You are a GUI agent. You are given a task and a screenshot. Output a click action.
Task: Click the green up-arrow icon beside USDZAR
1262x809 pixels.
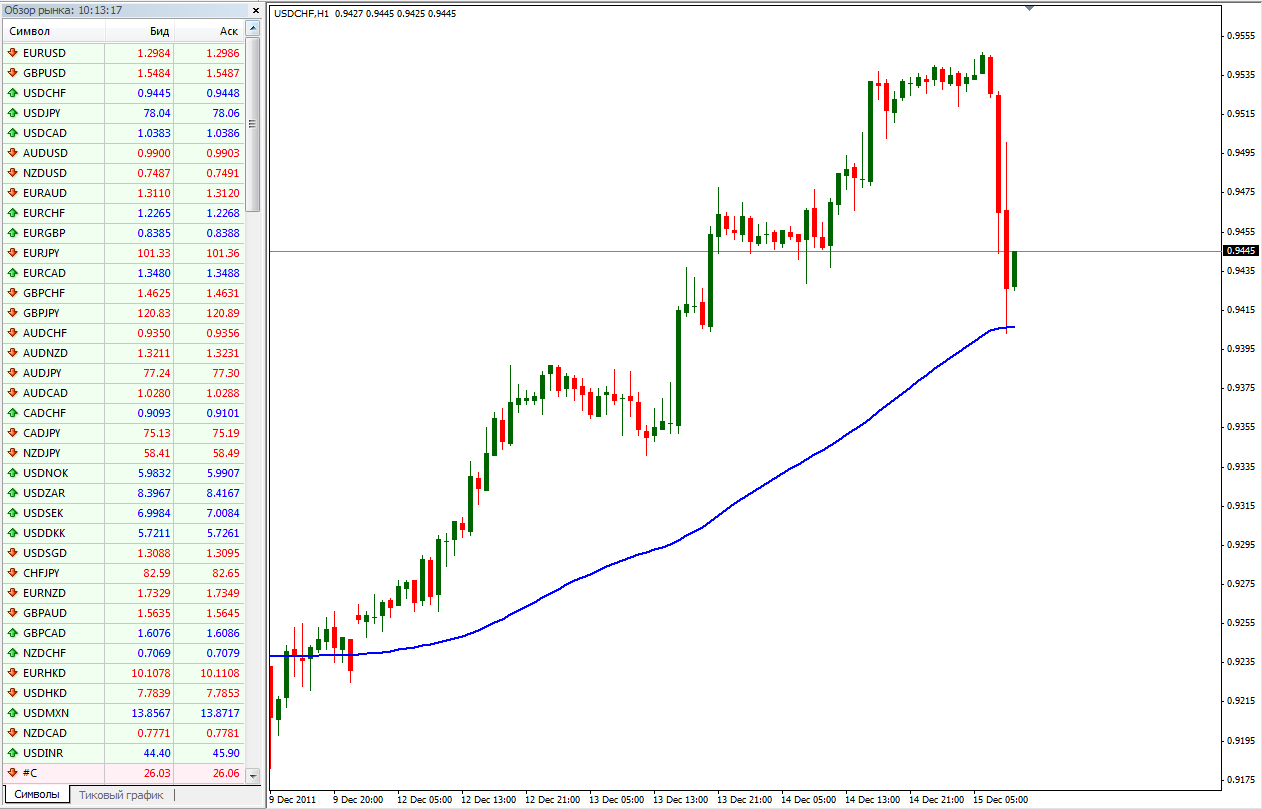[13, 493]
